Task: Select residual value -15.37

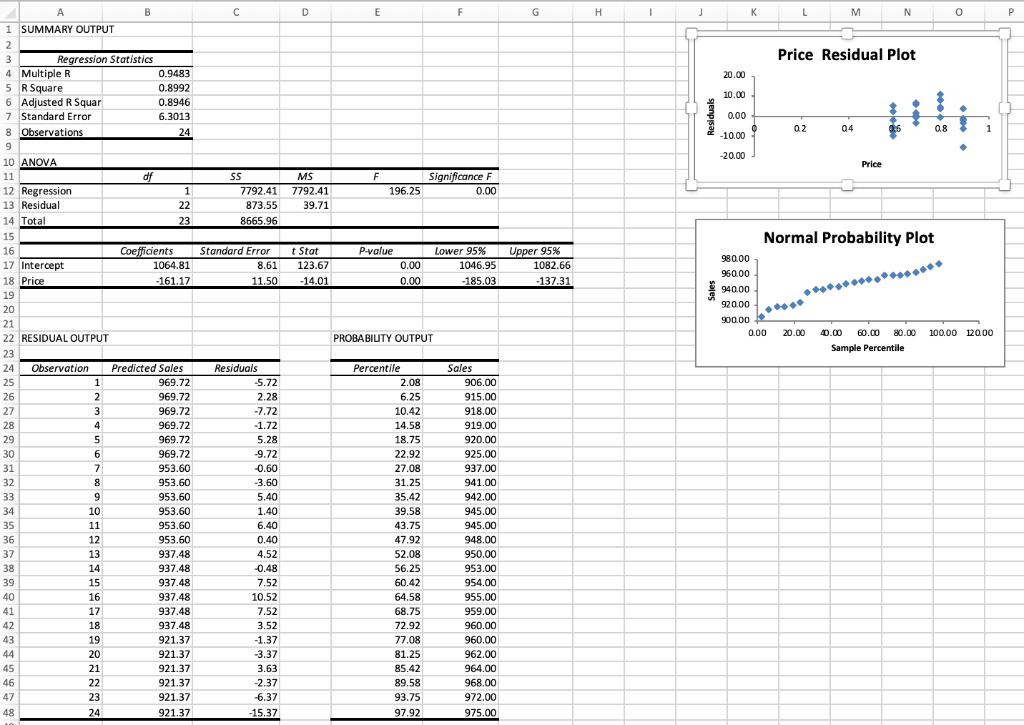Action: (236, 713)
